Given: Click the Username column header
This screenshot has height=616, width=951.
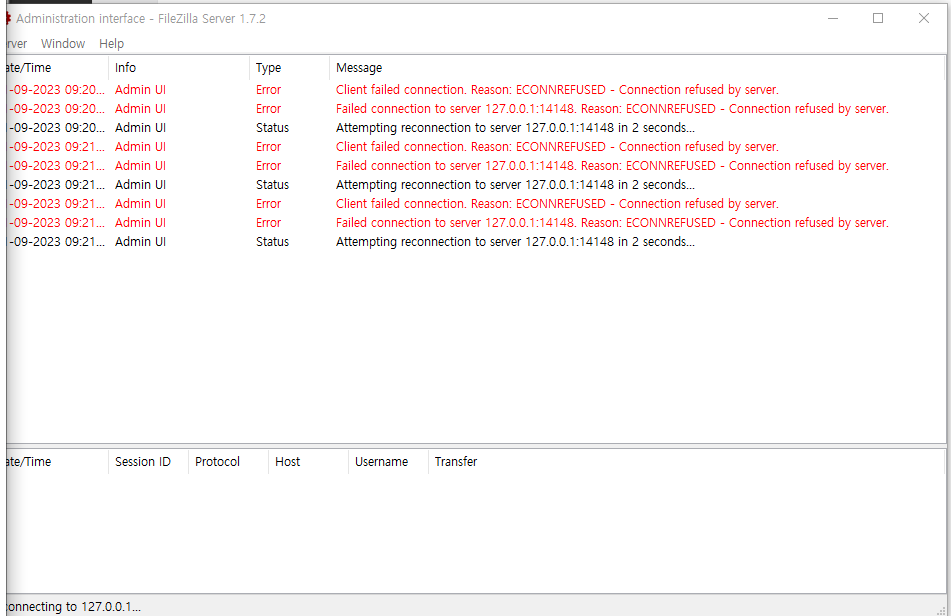Looking at the screenshot, I should [x=388, y=461].
